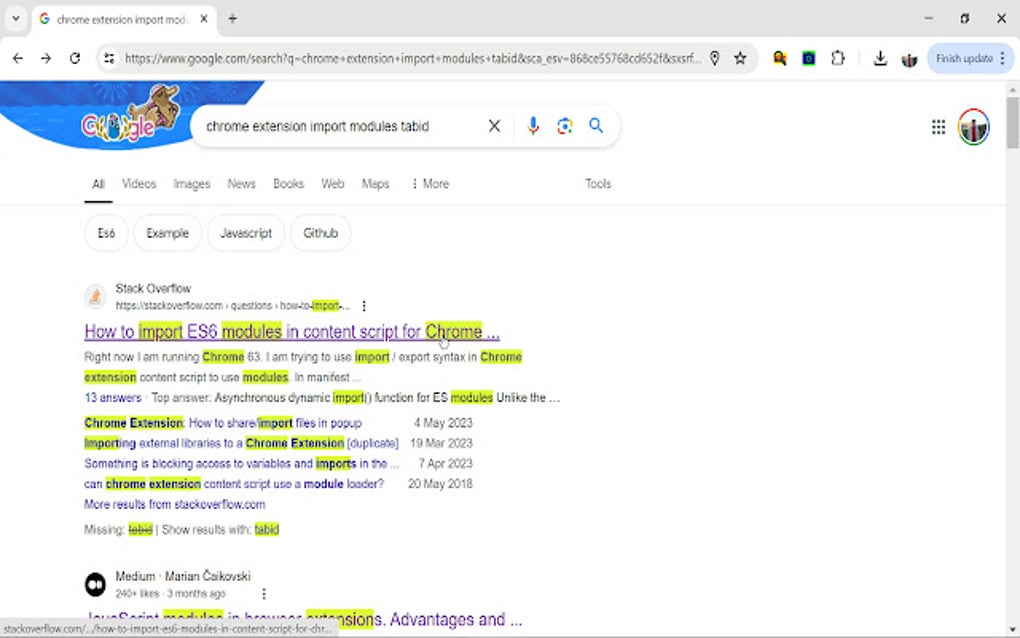Select the Javascript filter chip

(x=245, y=233)
